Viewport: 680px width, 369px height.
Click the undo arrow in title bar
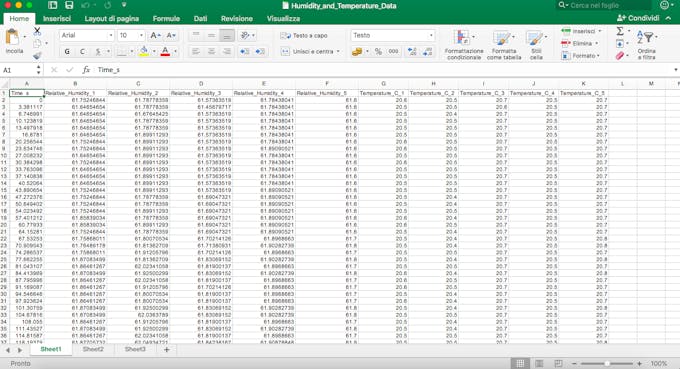[85, 5]
